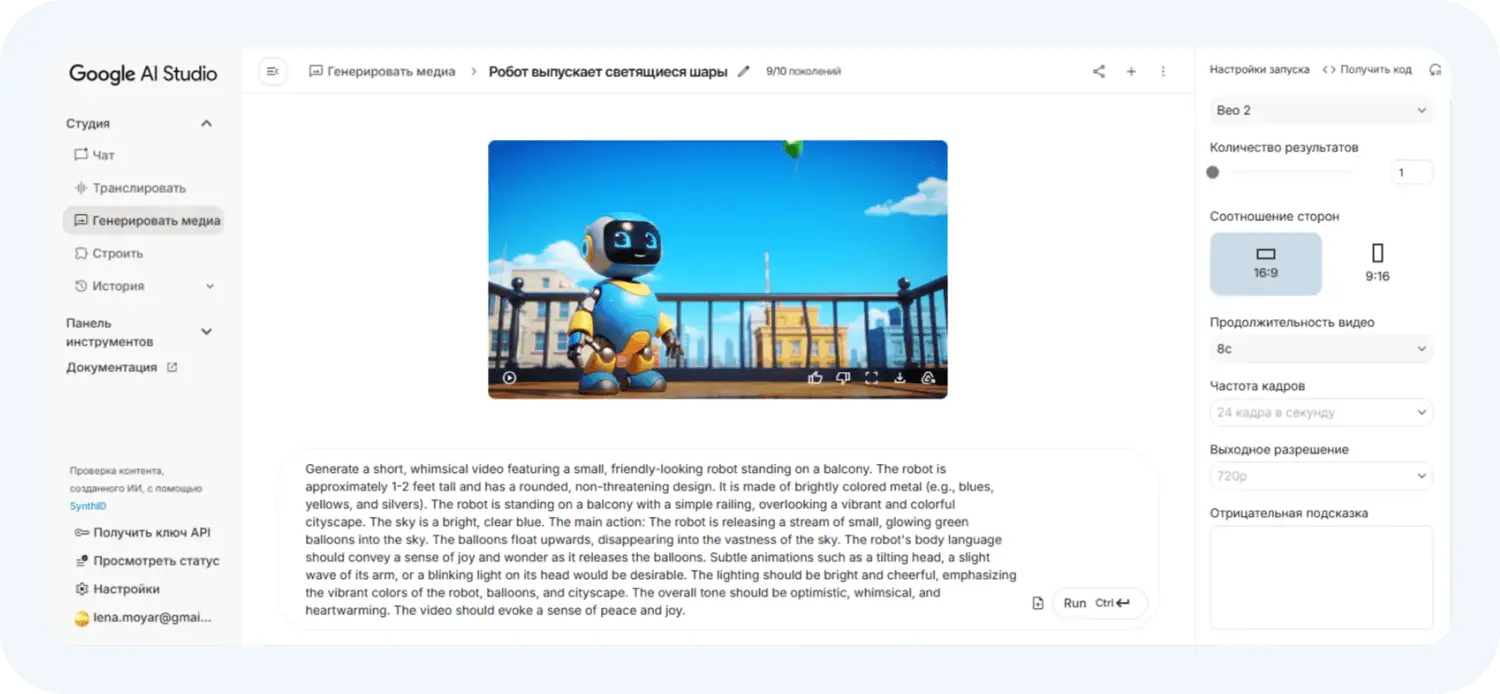Screen dimensions: 1500x694
Task: Share the prompt via share icon
Action: click(x=1099, y=71)
